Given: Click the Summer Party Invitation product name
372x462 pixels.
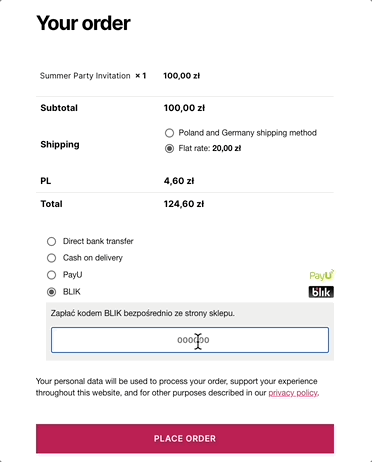Looking at the screenshot, I should point(85,76).
